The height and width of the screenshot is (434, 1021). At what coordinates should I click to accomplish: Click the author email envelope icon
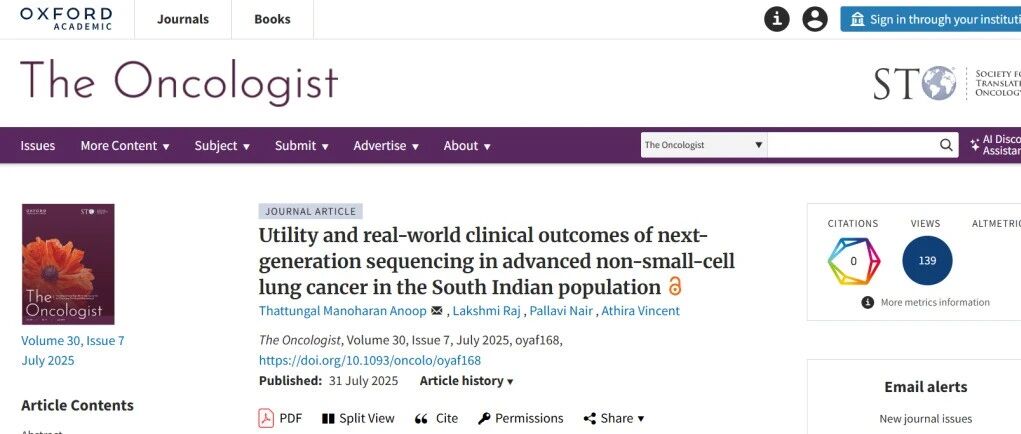pos(436,310)
